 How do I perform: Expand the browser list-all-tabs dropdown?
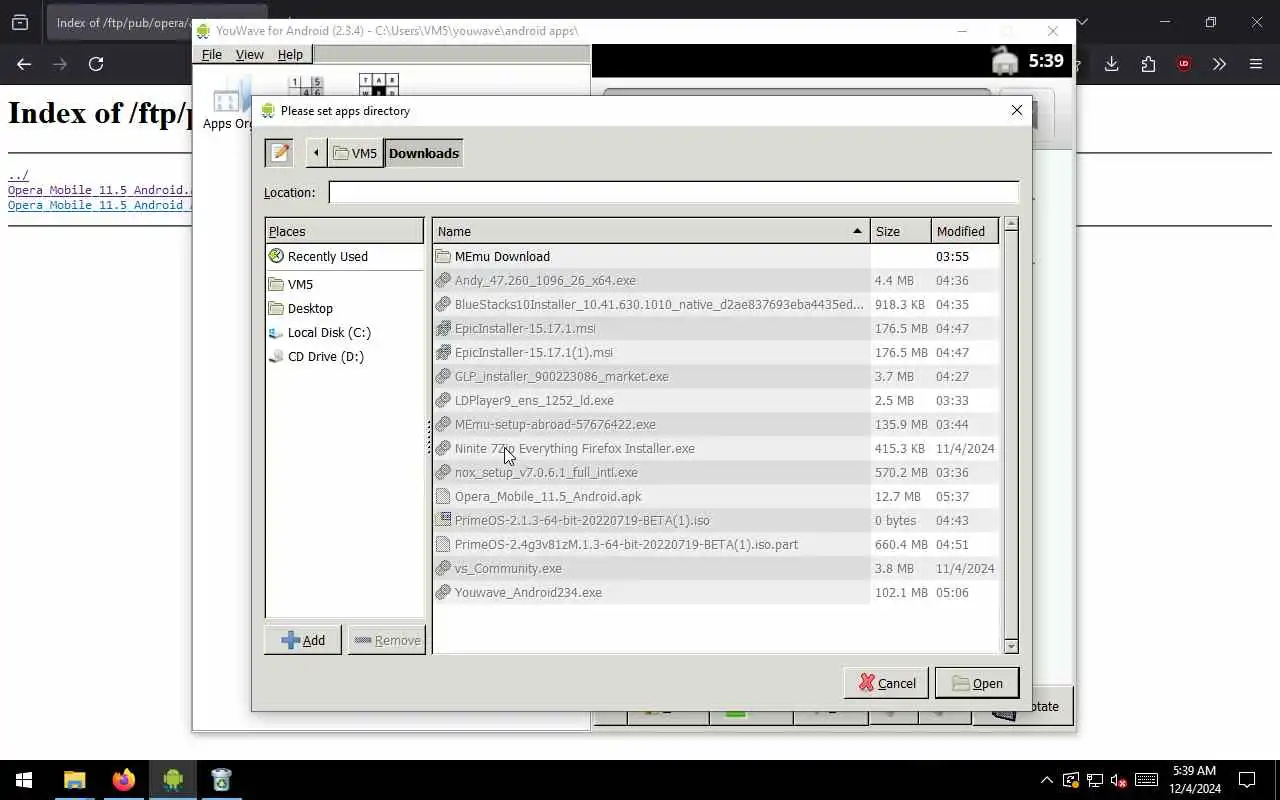coord(1082,22)
